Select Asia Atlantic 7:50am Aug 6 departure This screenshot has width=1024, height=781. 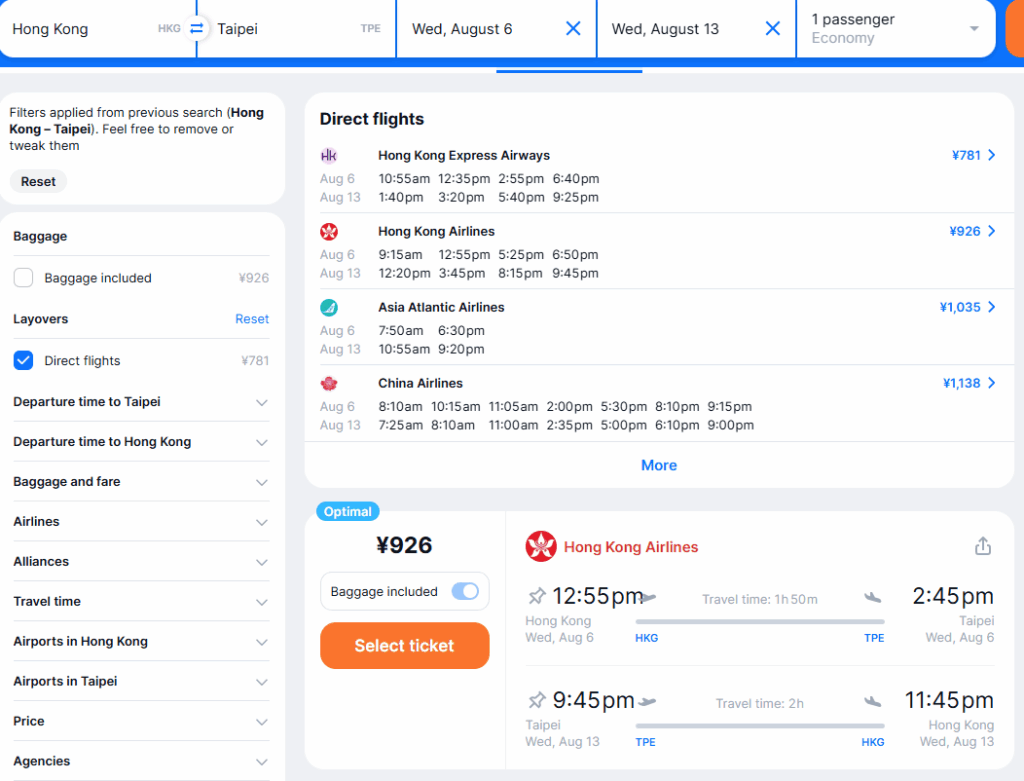400,330
